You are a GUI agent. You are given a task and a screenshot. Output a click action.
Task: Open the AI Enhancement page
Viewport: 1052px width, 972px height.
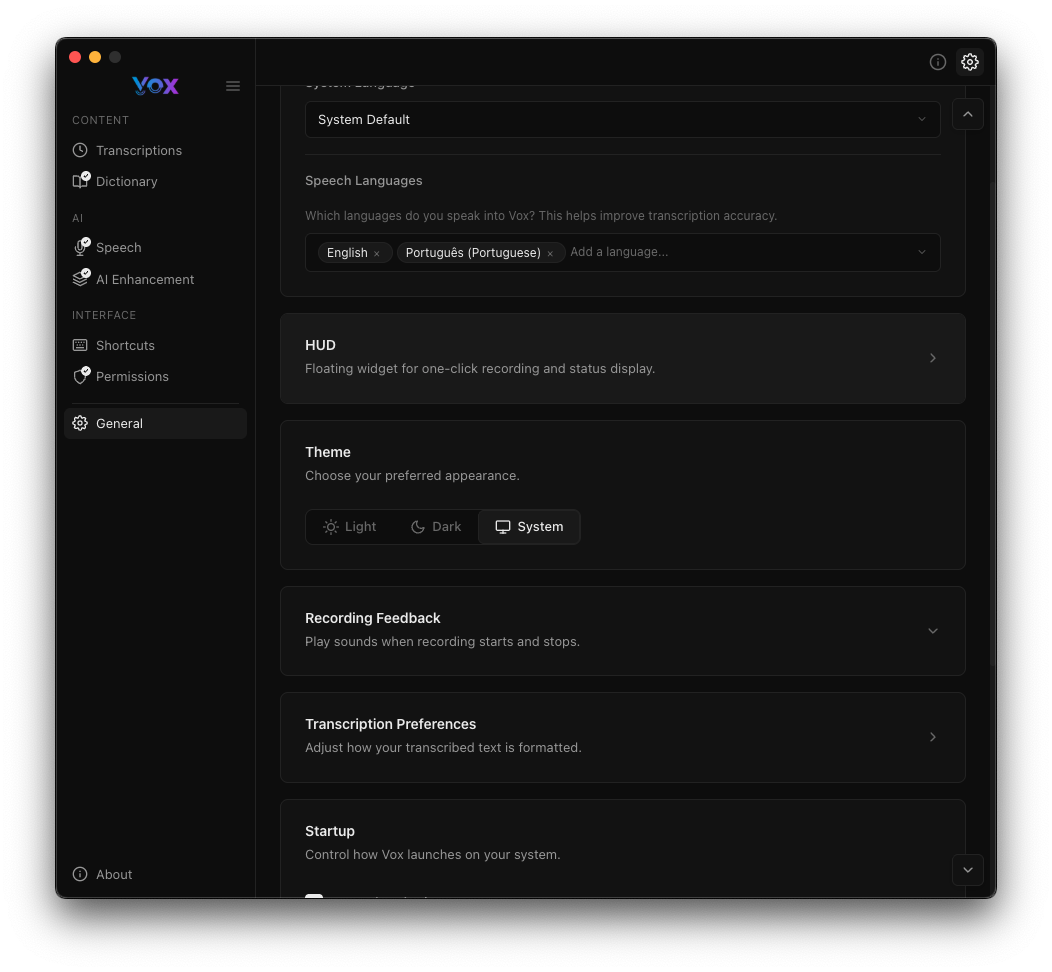[145, 279]
